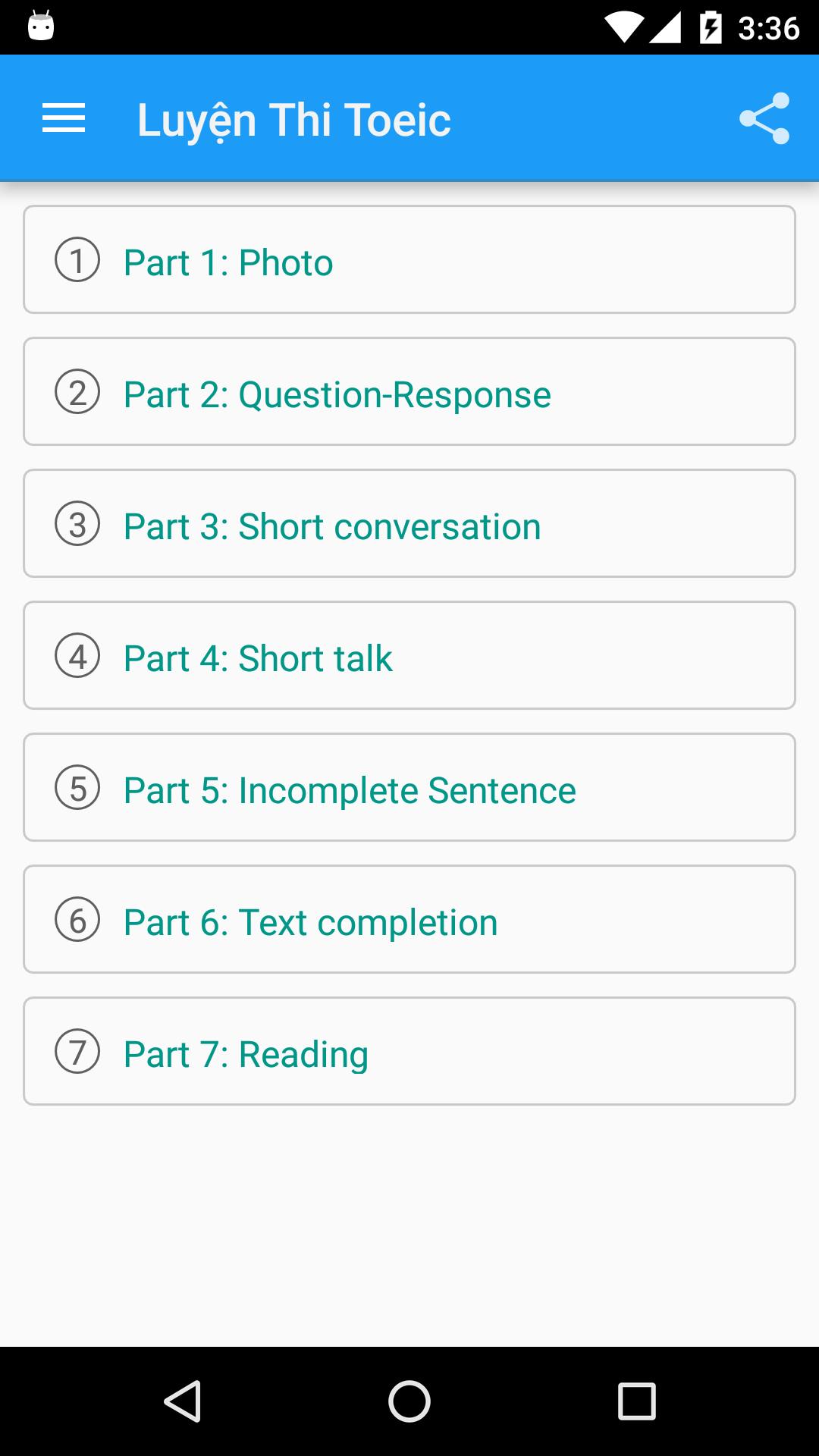Screen dimensions: 819x1456
Task: Select Part 3: Short conversation
Action: coord(332,526)
